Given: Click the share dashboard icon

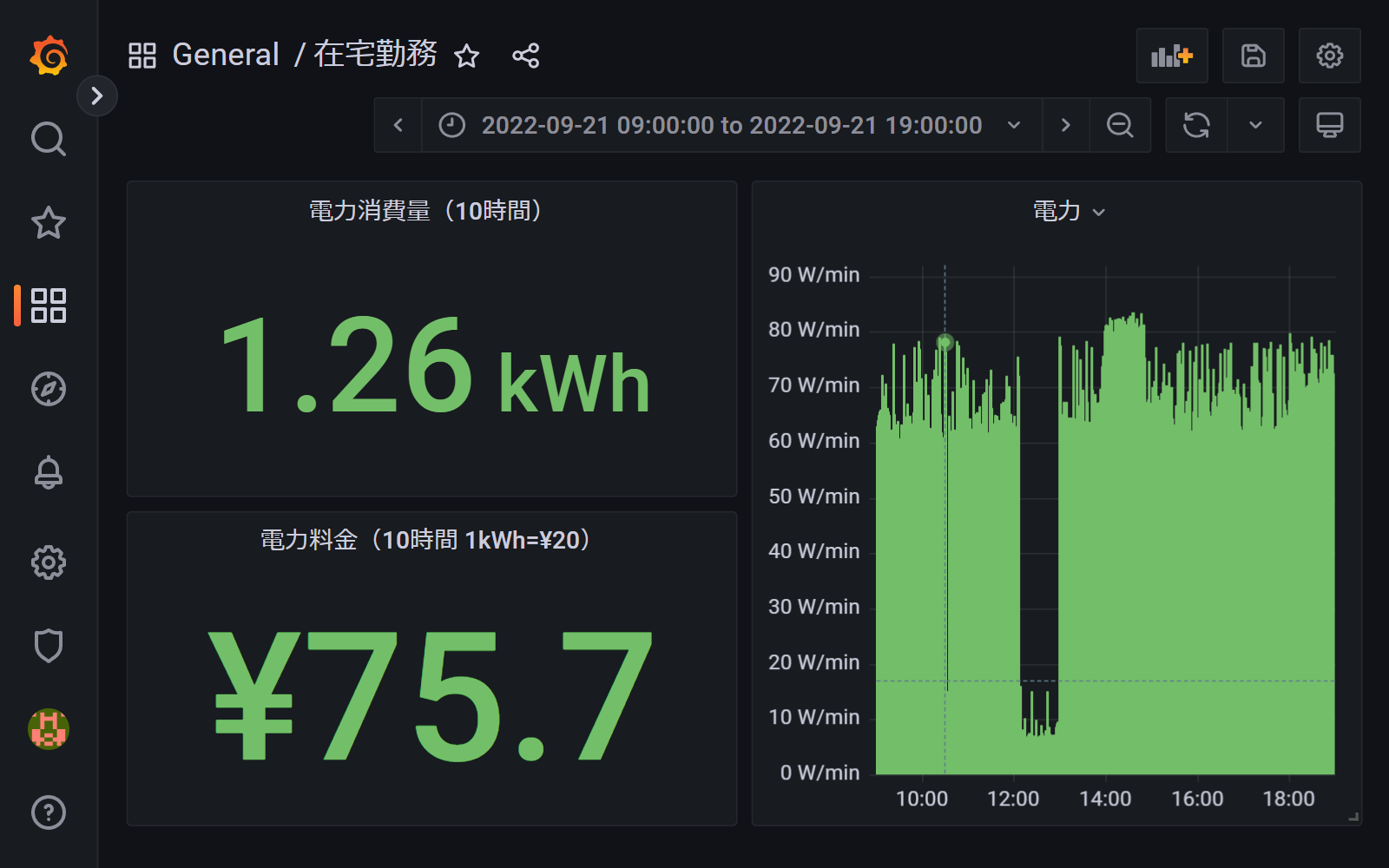Looking at the screenshot, I should click(x=526, y=55).
